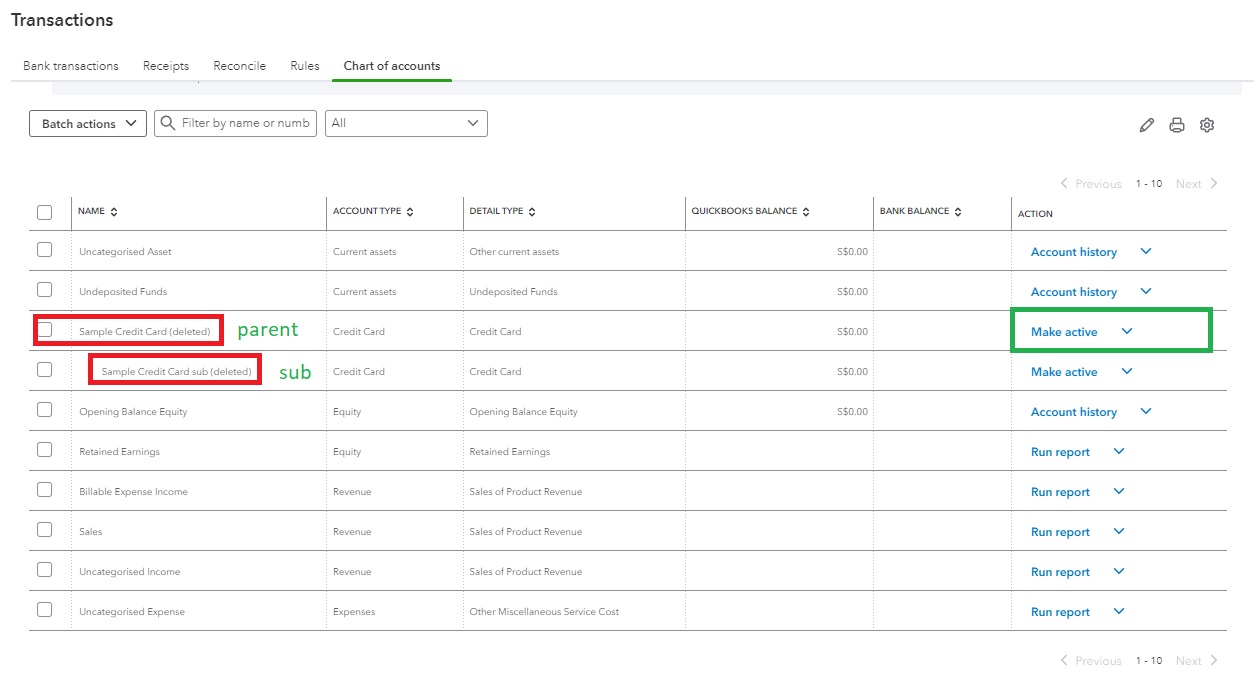Open the Reconcile tab

pos(239,66)
